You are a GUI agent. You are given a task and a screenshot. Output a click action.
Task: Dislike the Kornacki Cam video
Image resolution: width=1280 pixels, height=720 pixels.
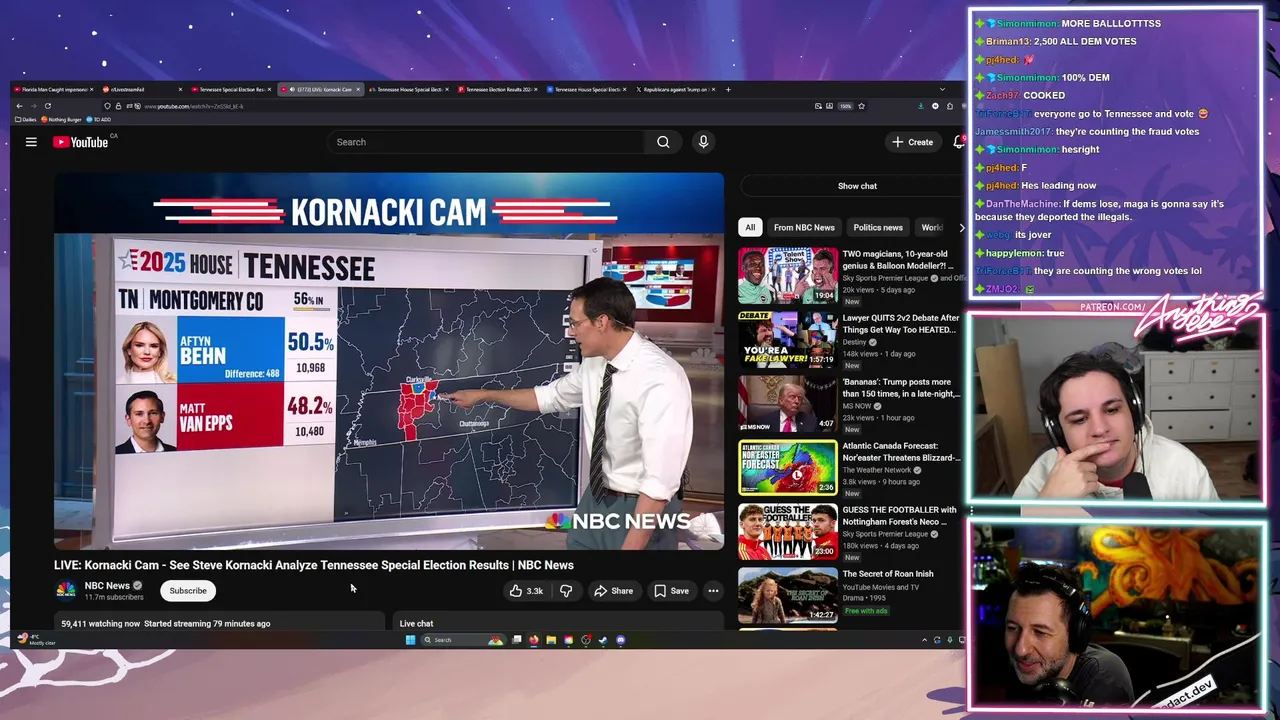(x=566, y=591)
